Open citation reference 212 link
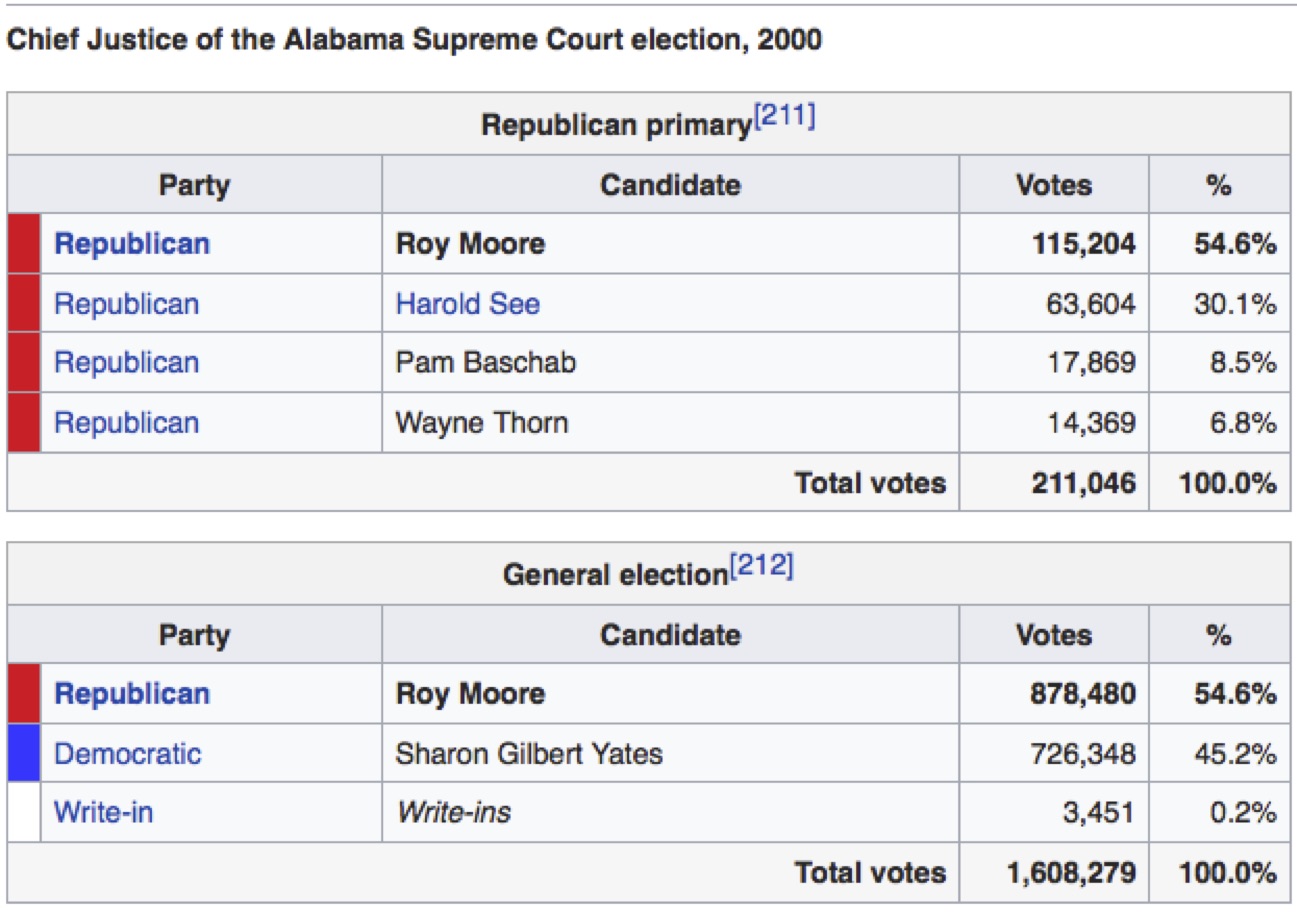The image size is (1297, 912). tap(761, 568)
